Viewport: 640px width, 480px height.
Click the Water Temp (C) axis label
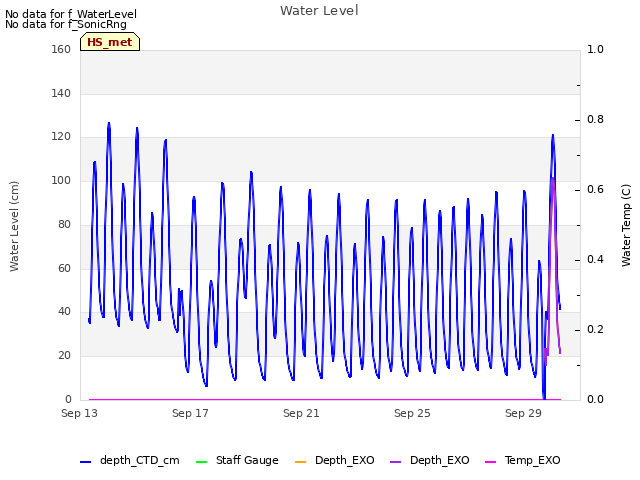[626, 225]
